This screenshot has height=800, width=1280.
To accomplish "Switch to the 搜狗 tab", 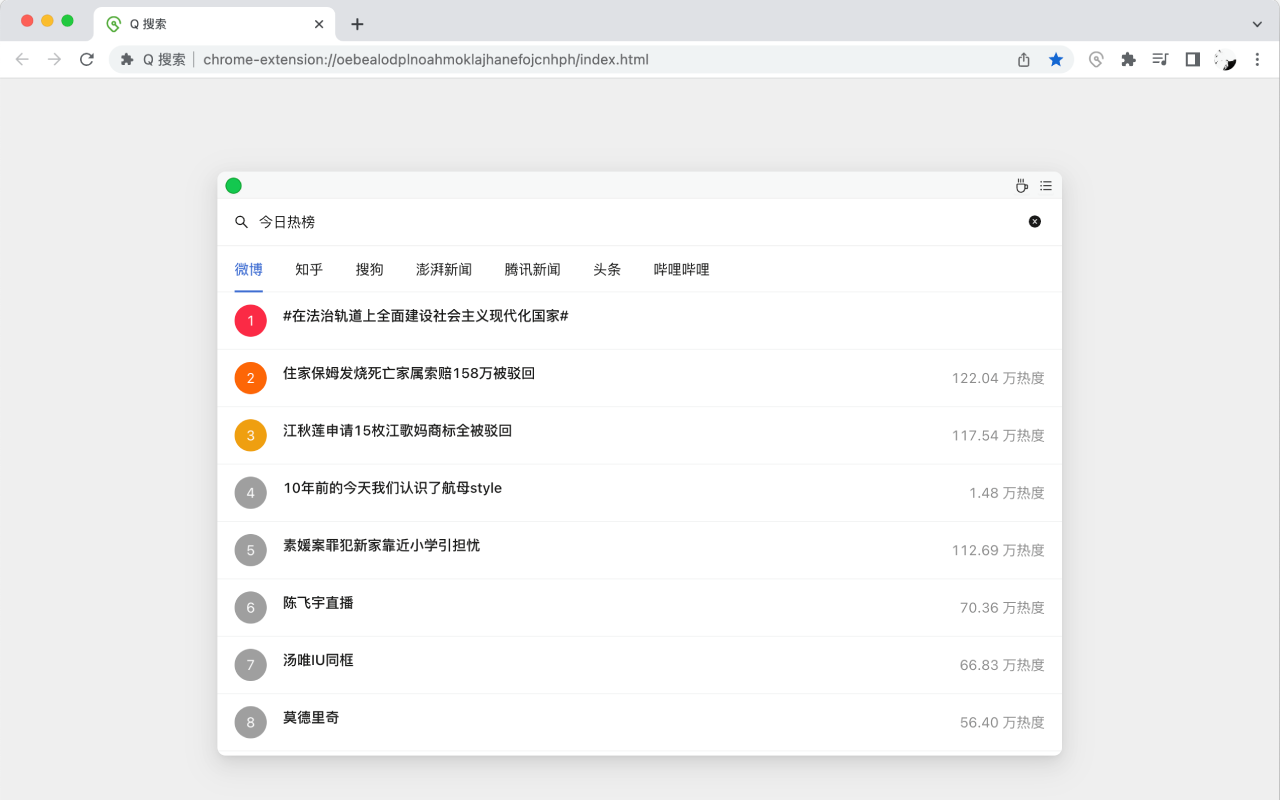I will (370, 270).
